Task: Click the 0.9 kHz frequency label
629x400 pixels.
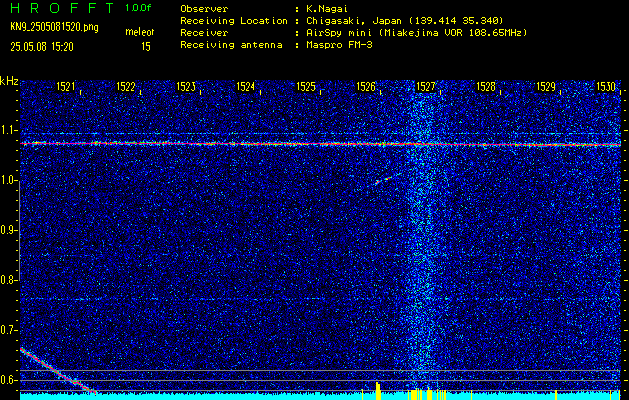Action: coord(8,230)
